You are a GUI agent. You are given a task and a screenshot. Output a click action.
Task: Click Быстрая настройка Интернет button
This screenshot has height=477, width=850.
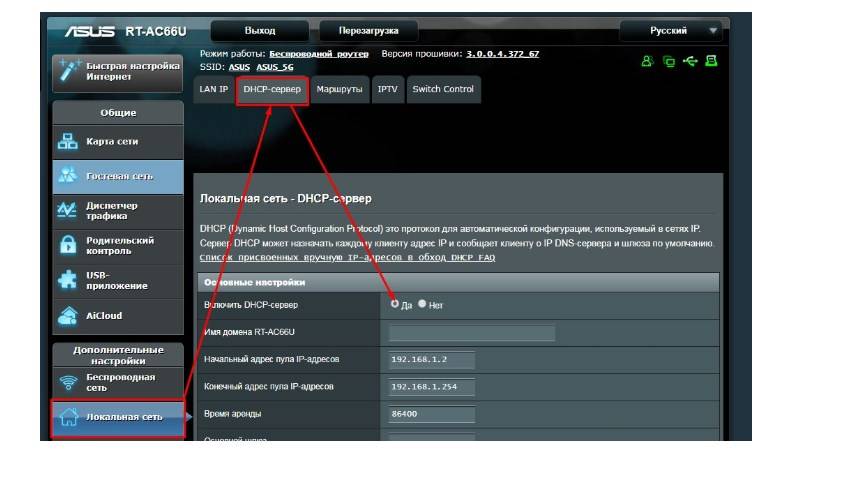(118, 72)
